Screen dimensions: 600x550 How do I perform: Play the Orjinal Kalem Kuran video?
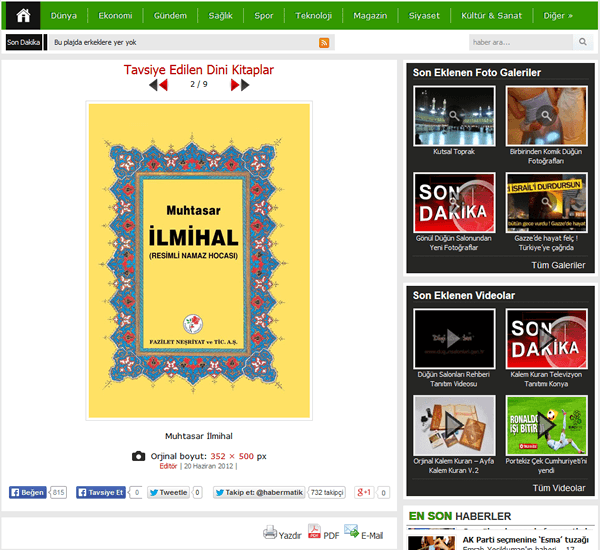tap(454, 425)
